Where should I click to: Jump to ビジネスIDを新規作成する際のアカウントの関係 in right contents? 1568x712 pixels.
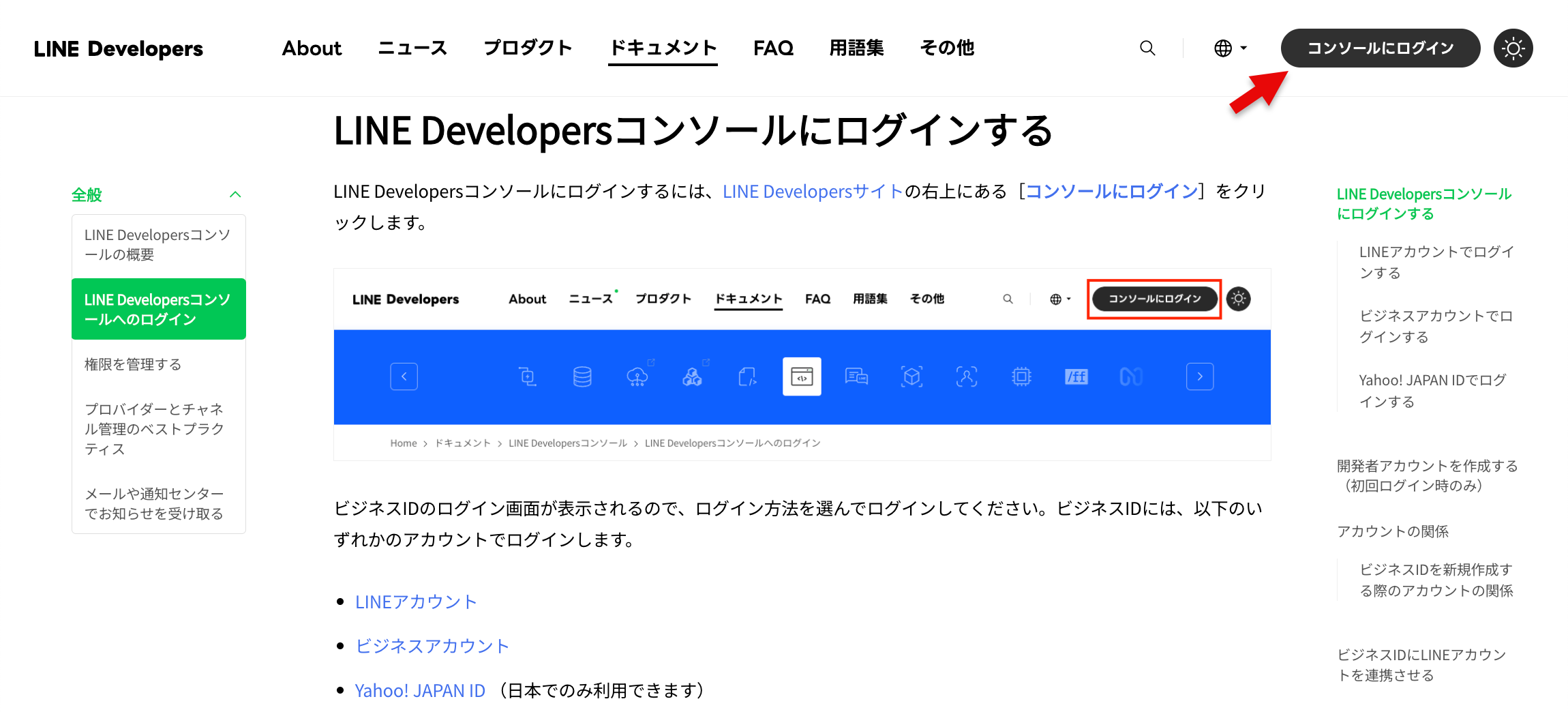point(1436,580)
